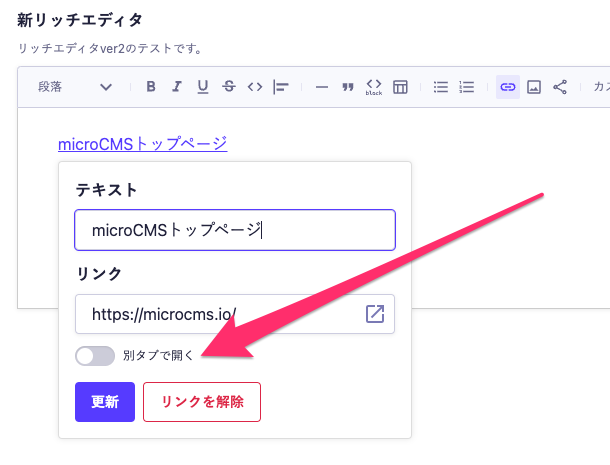Click the テキスト label

(106, 190)
